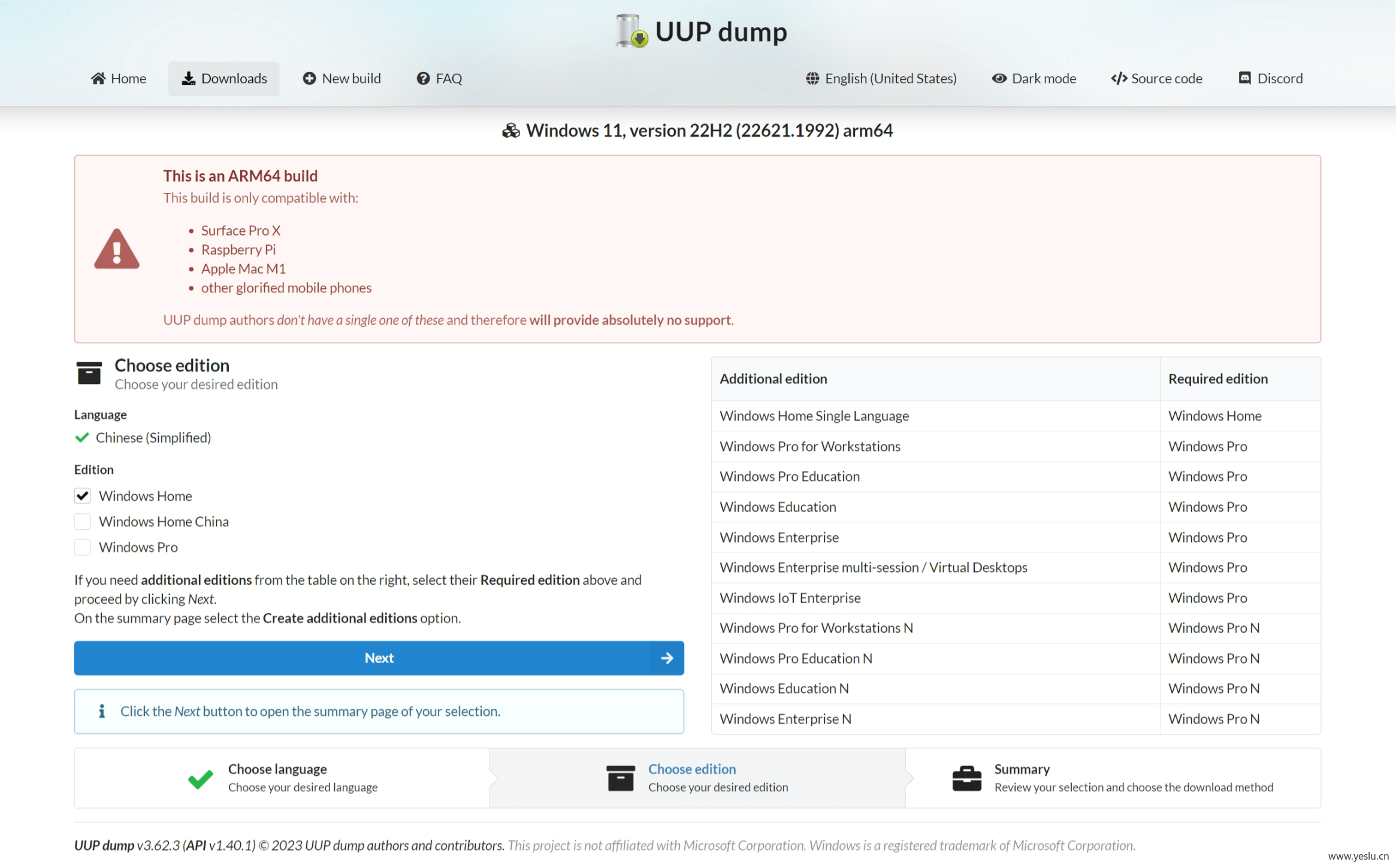Click the download arrow icon in Downloads
Screen dimensions: 1396x868
189,78
